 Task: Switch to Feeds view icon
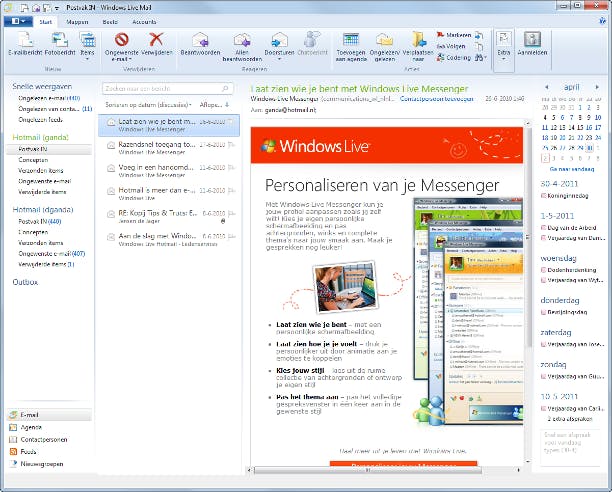tap(13, 452)
